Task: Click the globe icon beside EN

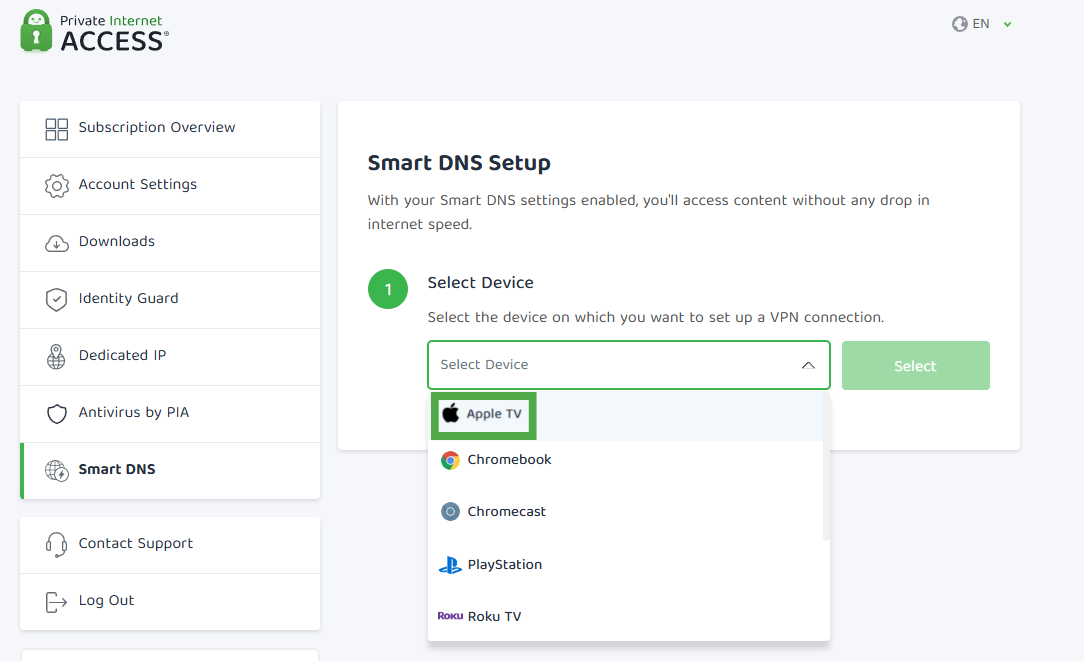Action: tap(960, 24)
